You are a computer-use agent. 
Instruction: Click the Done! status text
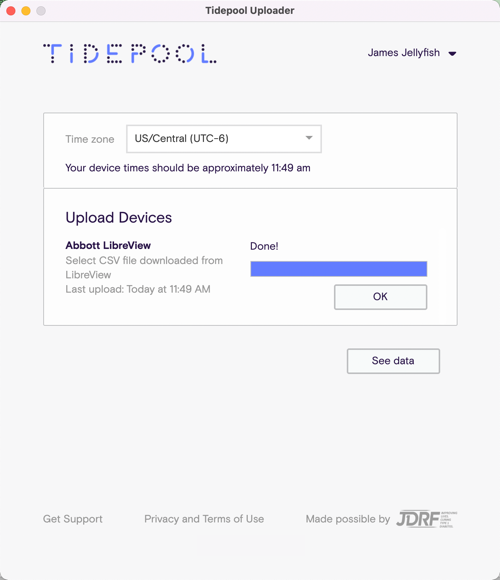264,246
